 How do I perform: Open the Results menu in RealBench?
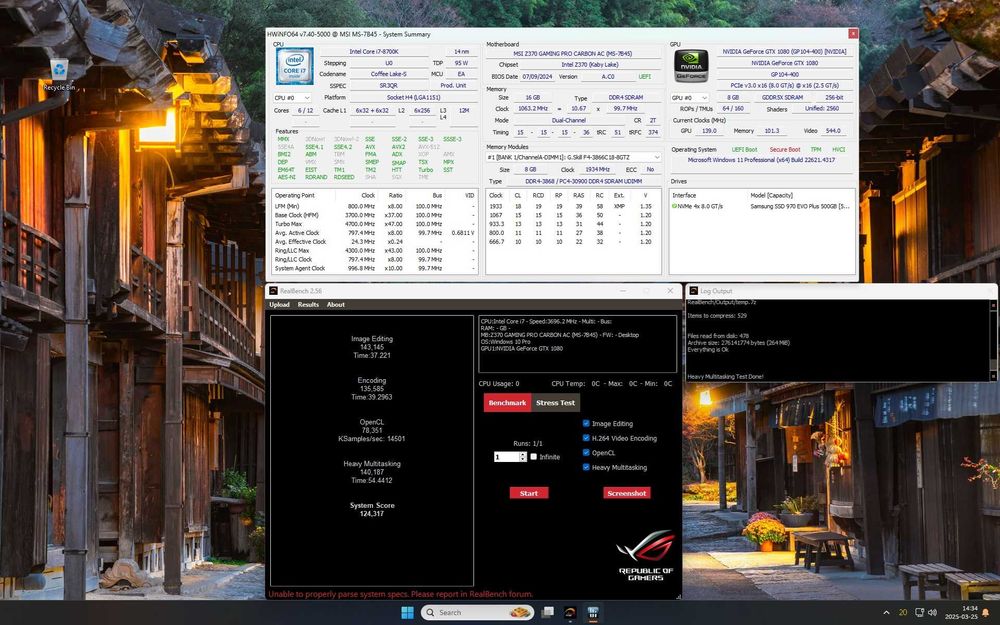[x=308, y=305]
